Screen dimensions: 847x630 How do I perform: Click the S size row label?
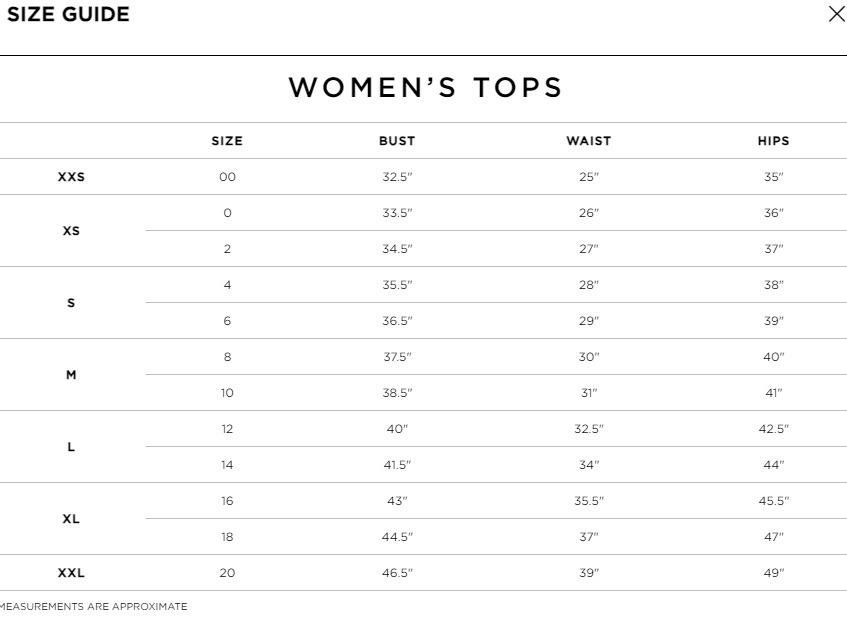[x=71, y=303]
